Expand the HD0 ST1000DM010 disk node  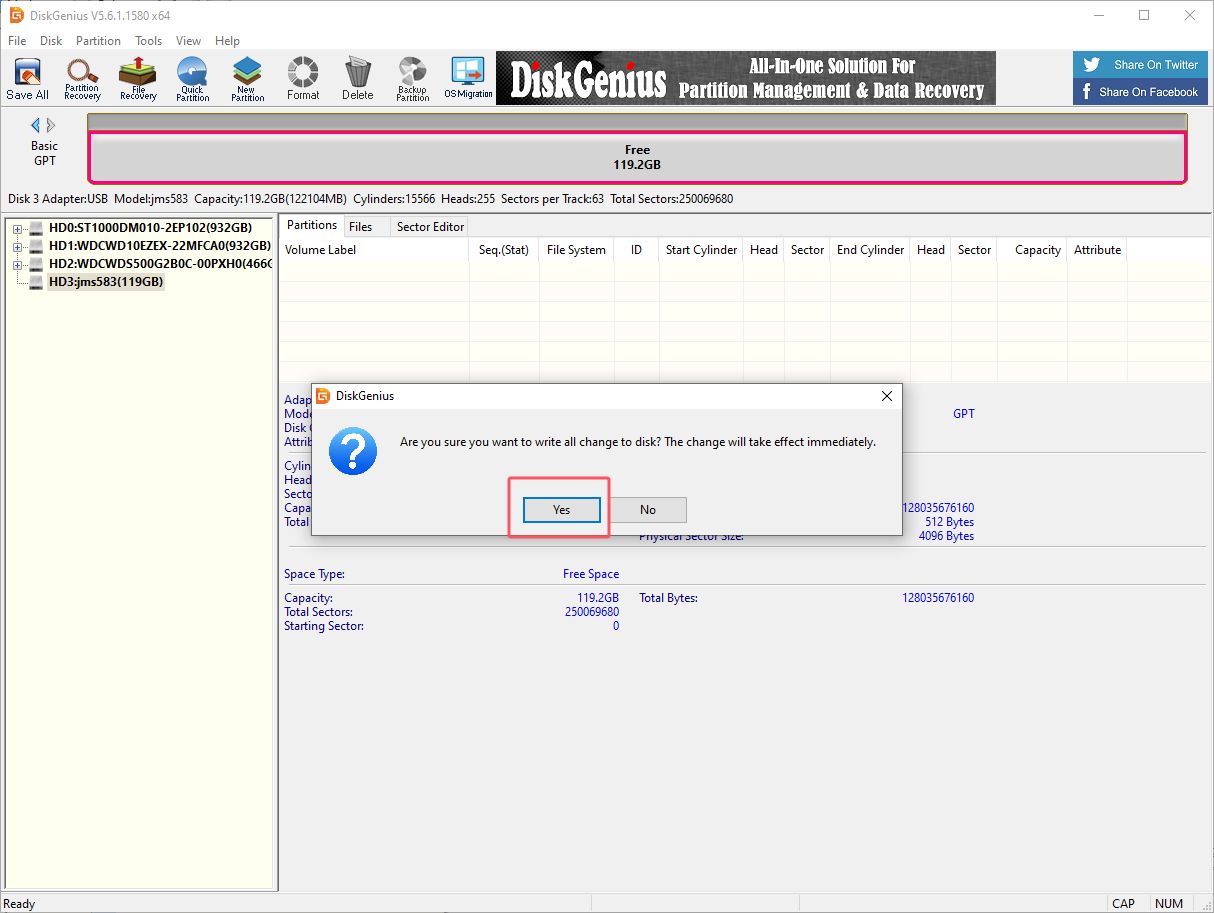click(17, 229)
